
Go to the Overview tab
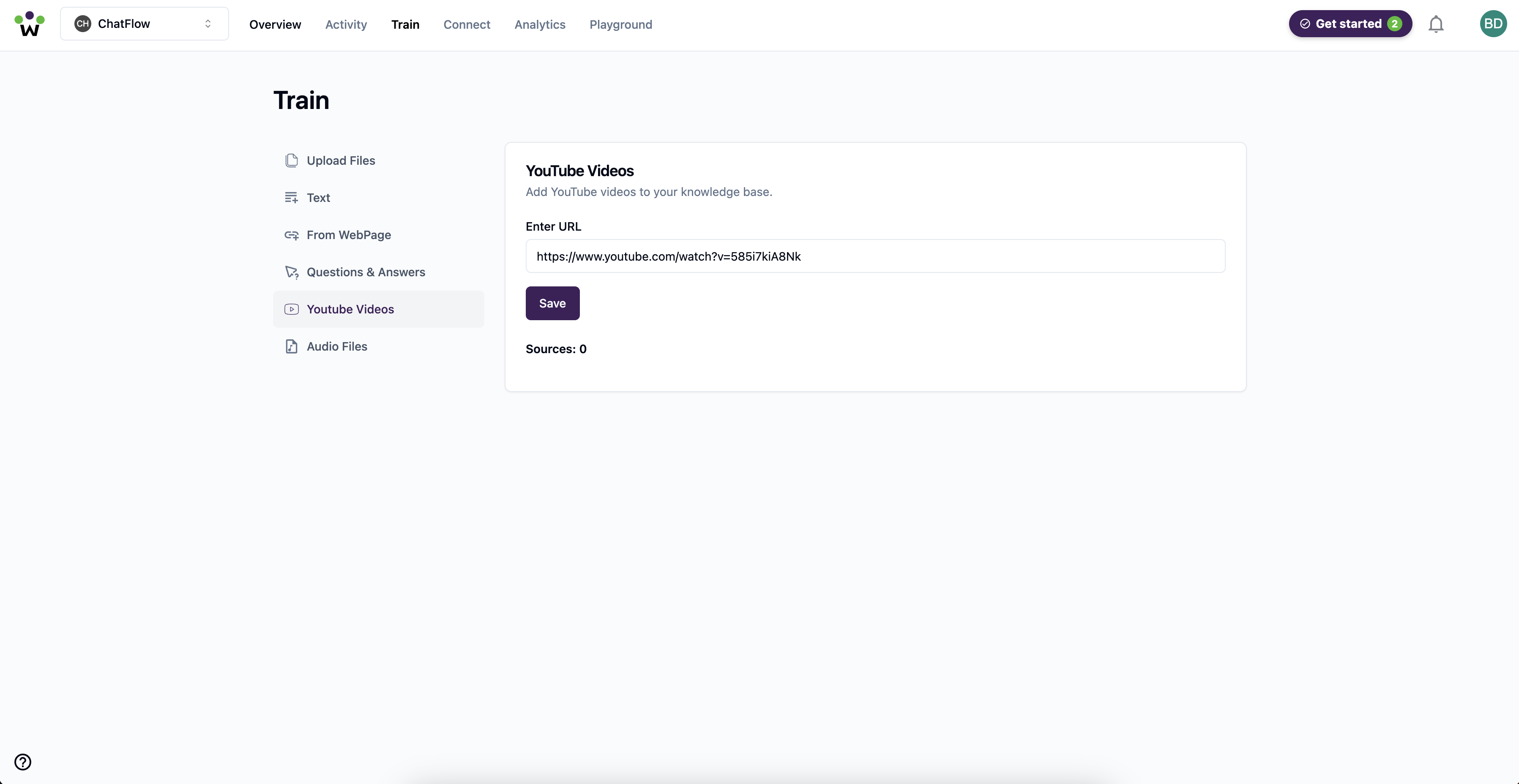275,24
